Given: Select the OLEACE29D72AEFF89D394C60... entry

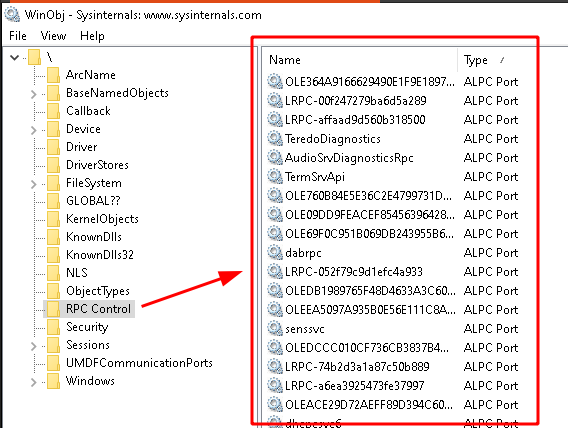Looking at the screenshot, I should [x=369, y=405].
